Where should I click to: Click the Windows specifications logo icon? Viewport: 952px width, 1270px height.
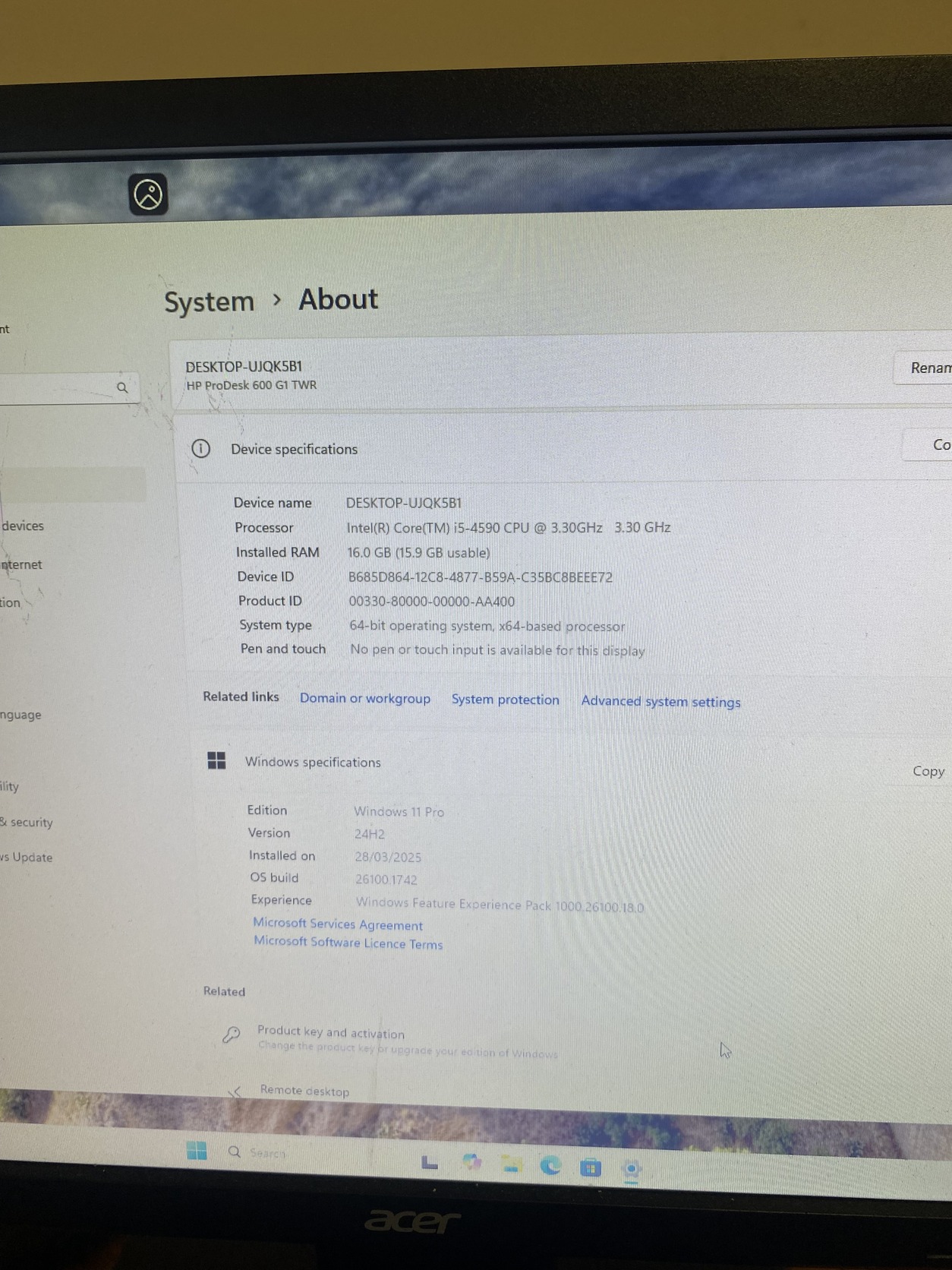coord(216,760)
